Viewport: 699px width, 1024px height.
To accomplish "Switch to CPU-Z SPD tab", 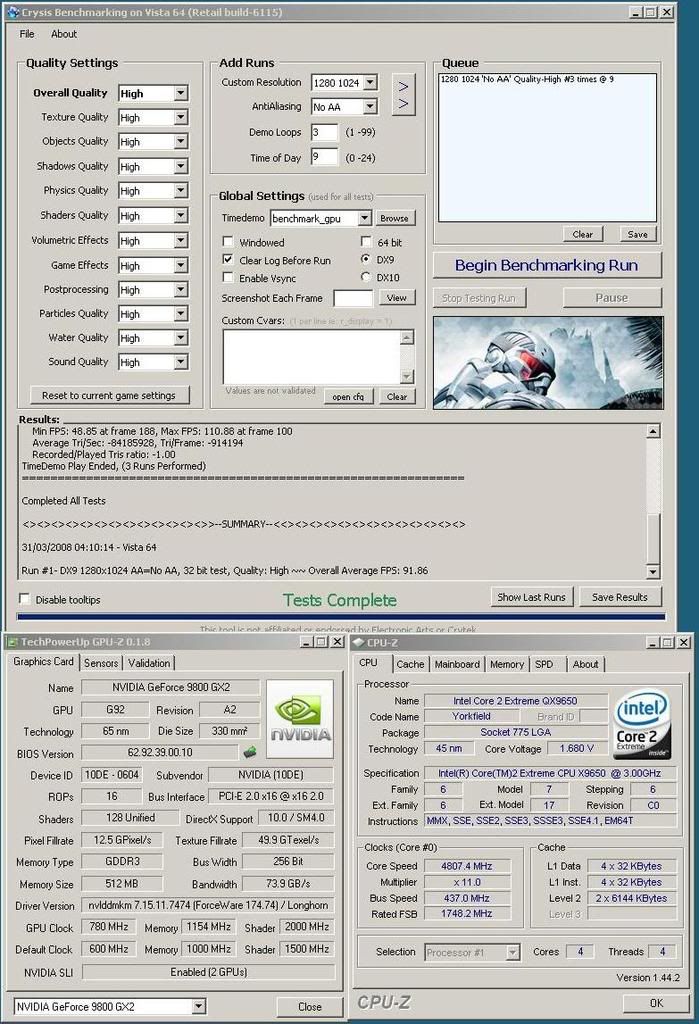I will [x=544, y=664].
